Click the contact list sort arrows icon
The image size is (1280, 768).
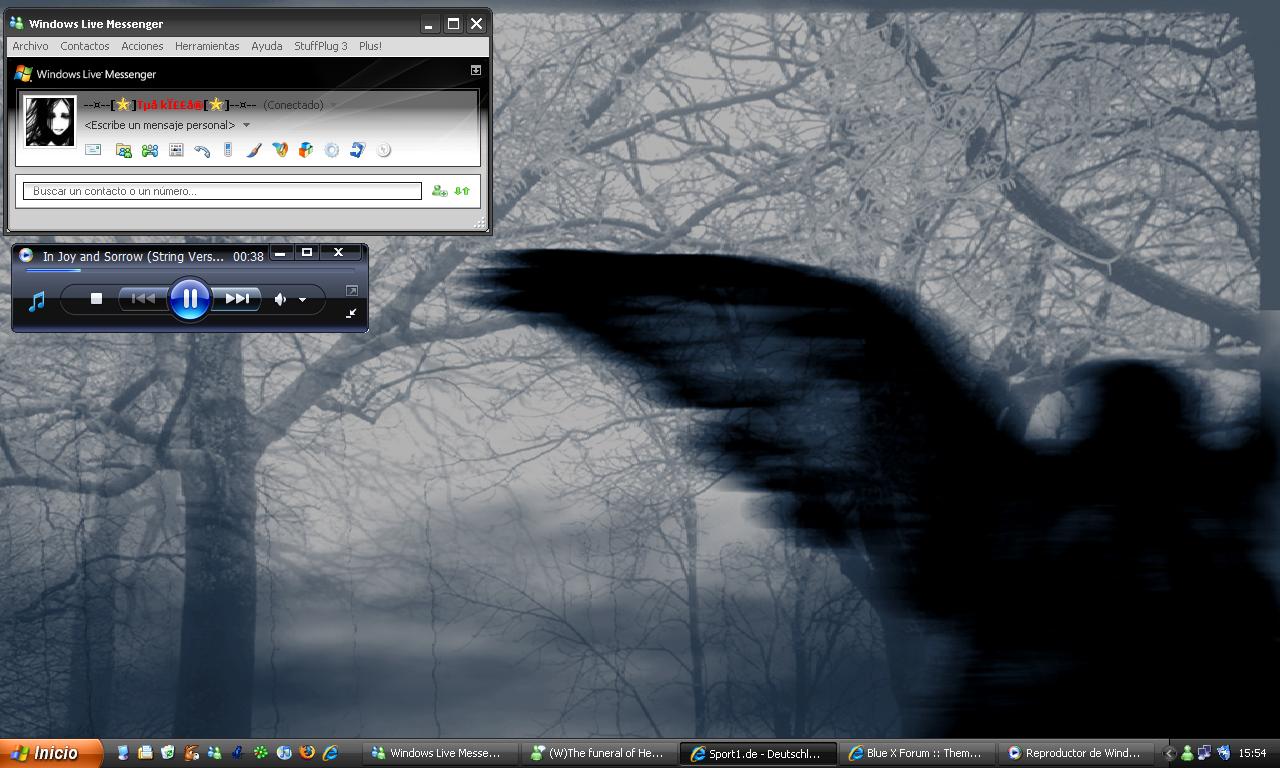click(x=462, y=191)
